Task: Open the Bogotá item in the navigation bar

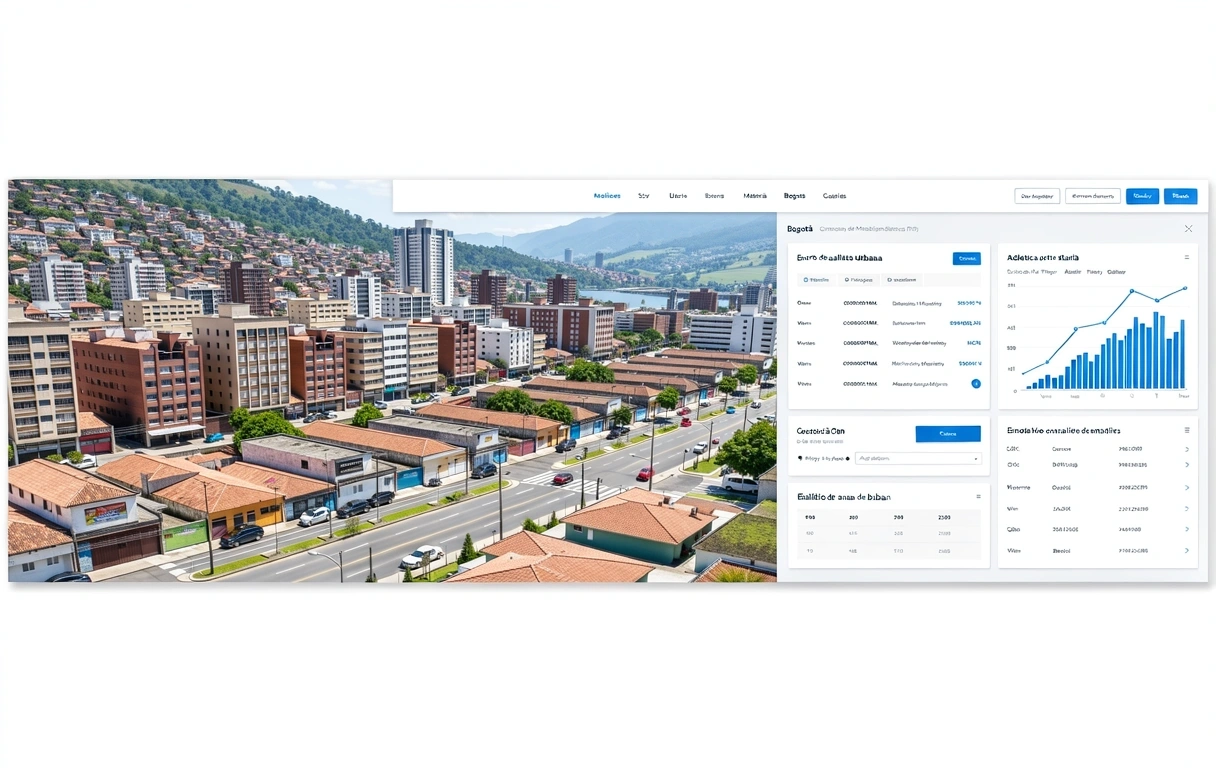Action: (x=794, y=195)
